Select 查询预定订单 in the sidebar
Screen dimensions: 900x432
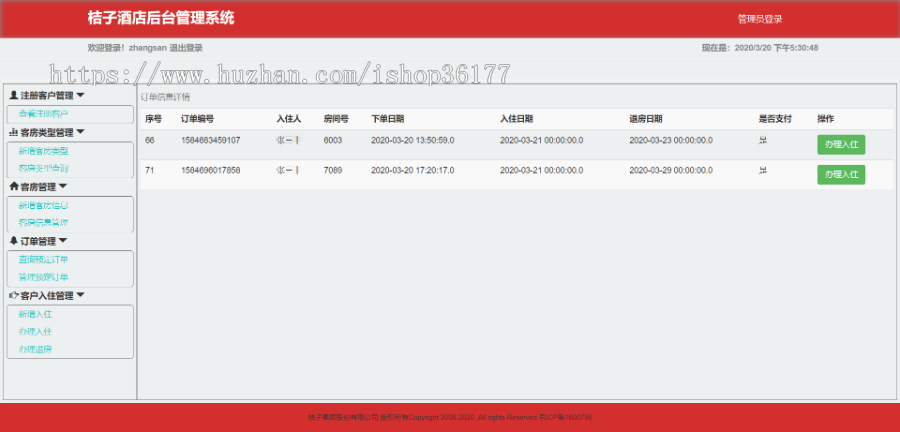pyautogui.click(x=44, y=260)
